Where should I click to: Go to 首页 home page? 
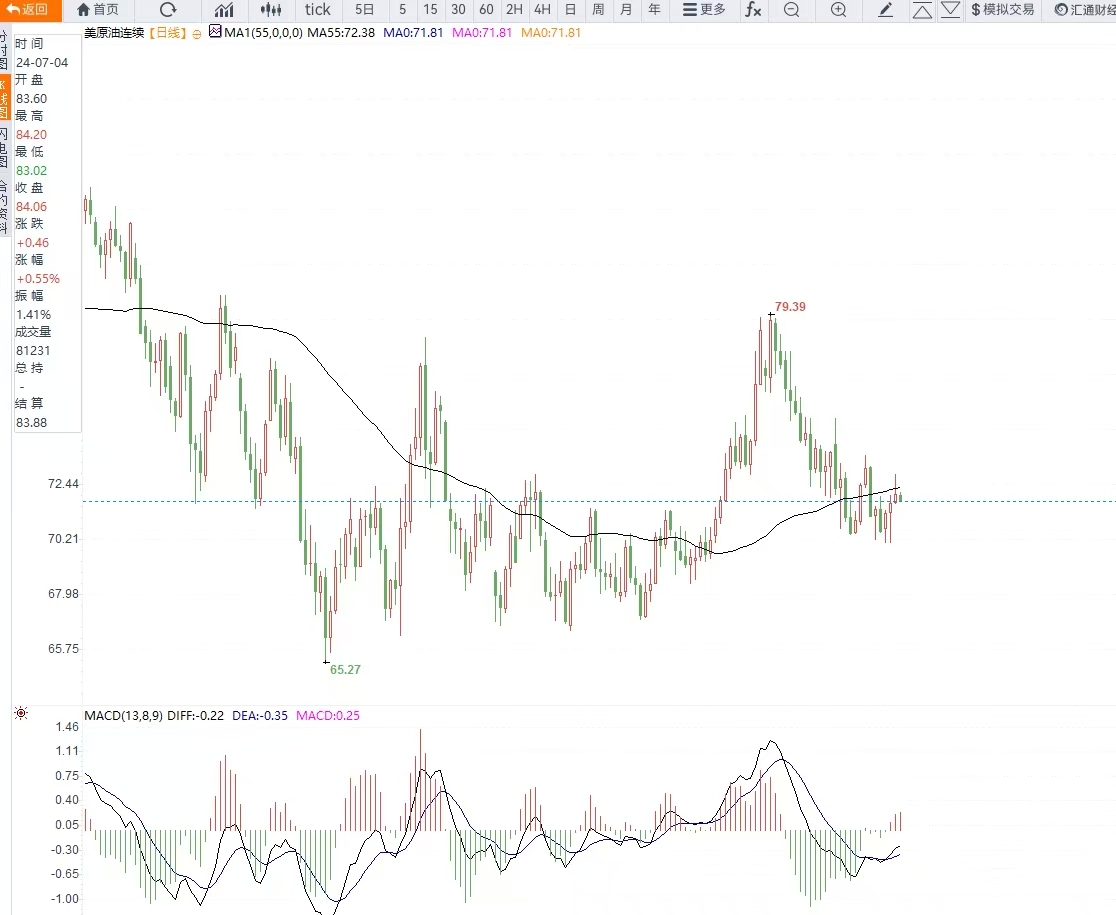[98, 10]
